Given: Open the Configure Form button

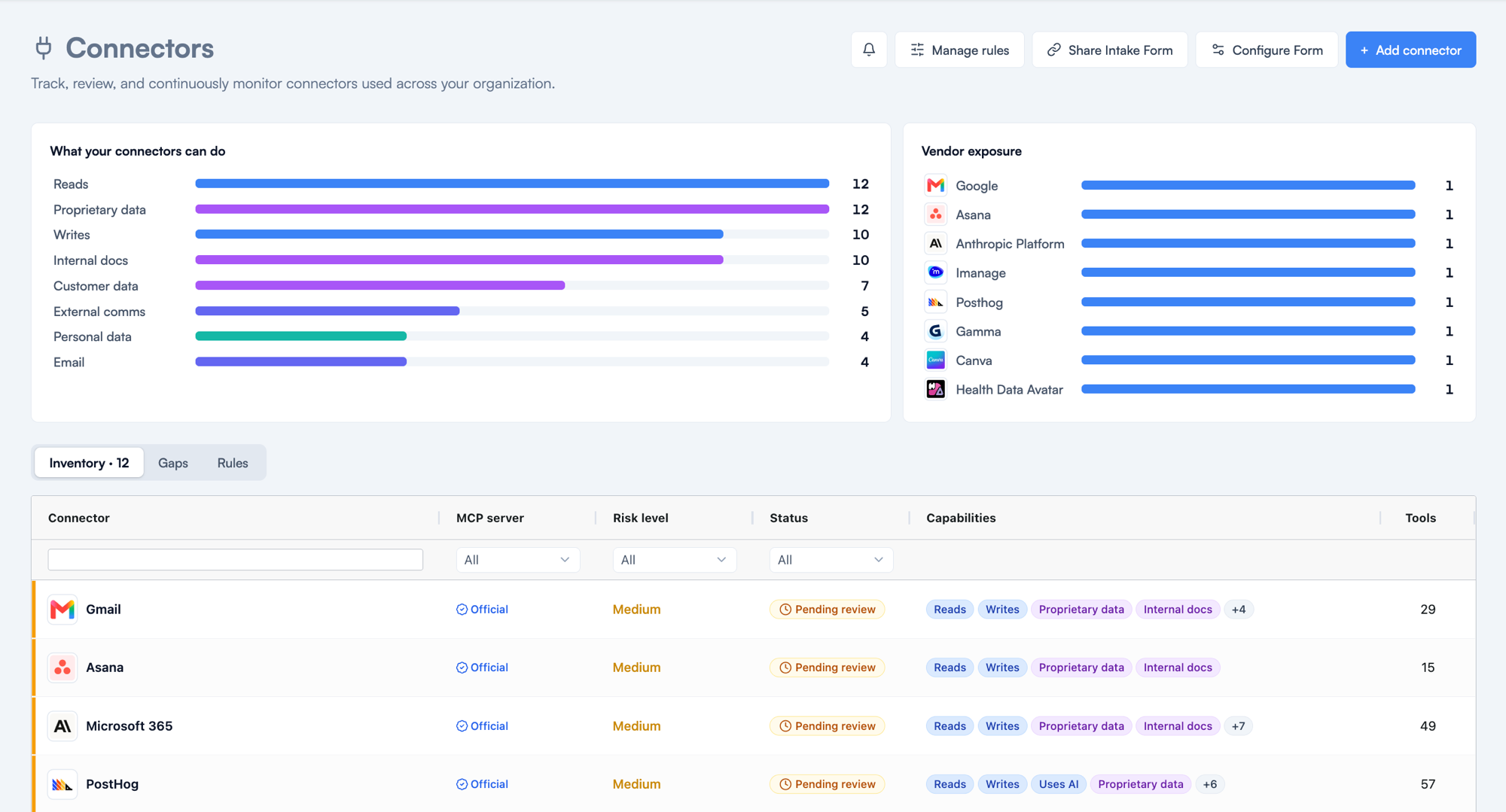Looking at the screenshot, I should pyautogui.click(x=1267, y=50).
